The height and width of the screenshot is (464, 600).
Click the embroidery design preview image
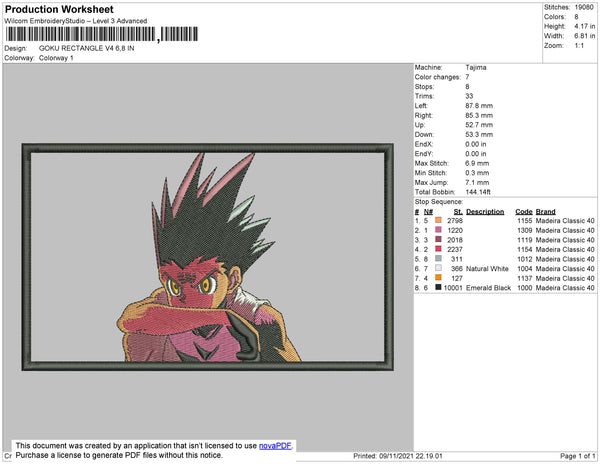pyautogui.click(x=207, y=257)
